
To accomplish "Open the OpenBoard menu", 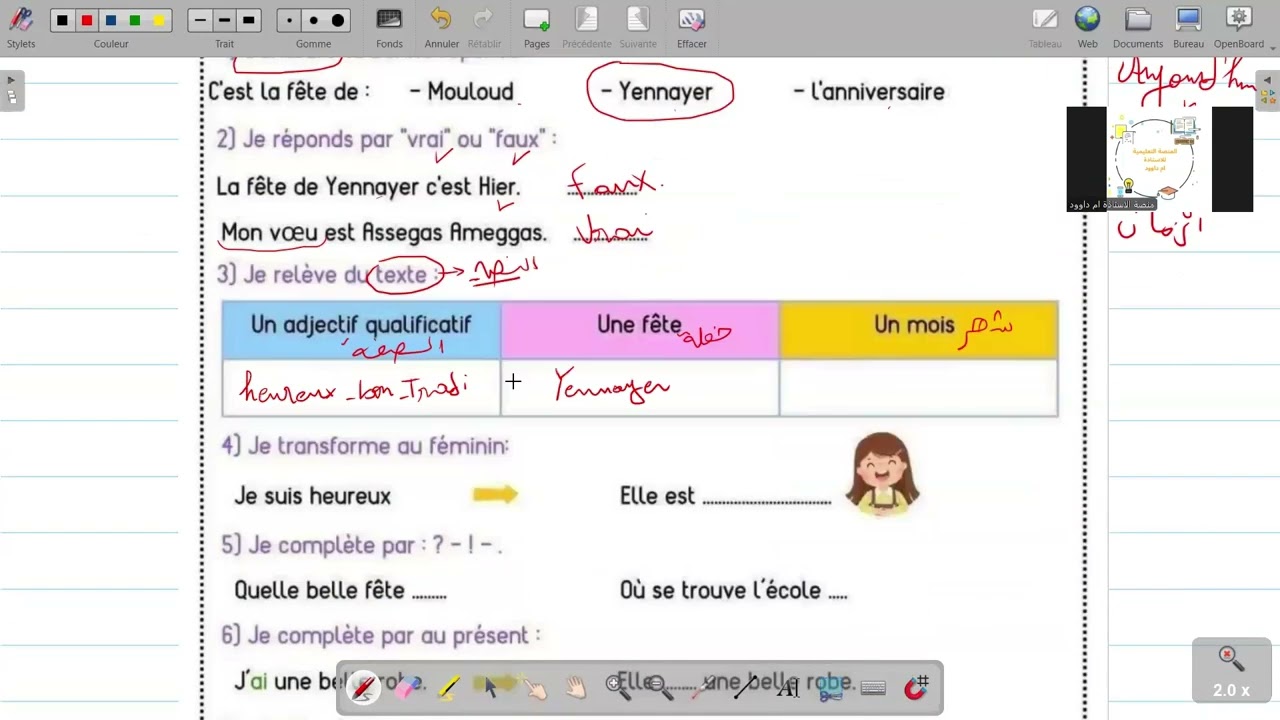I will (1240, 27).
